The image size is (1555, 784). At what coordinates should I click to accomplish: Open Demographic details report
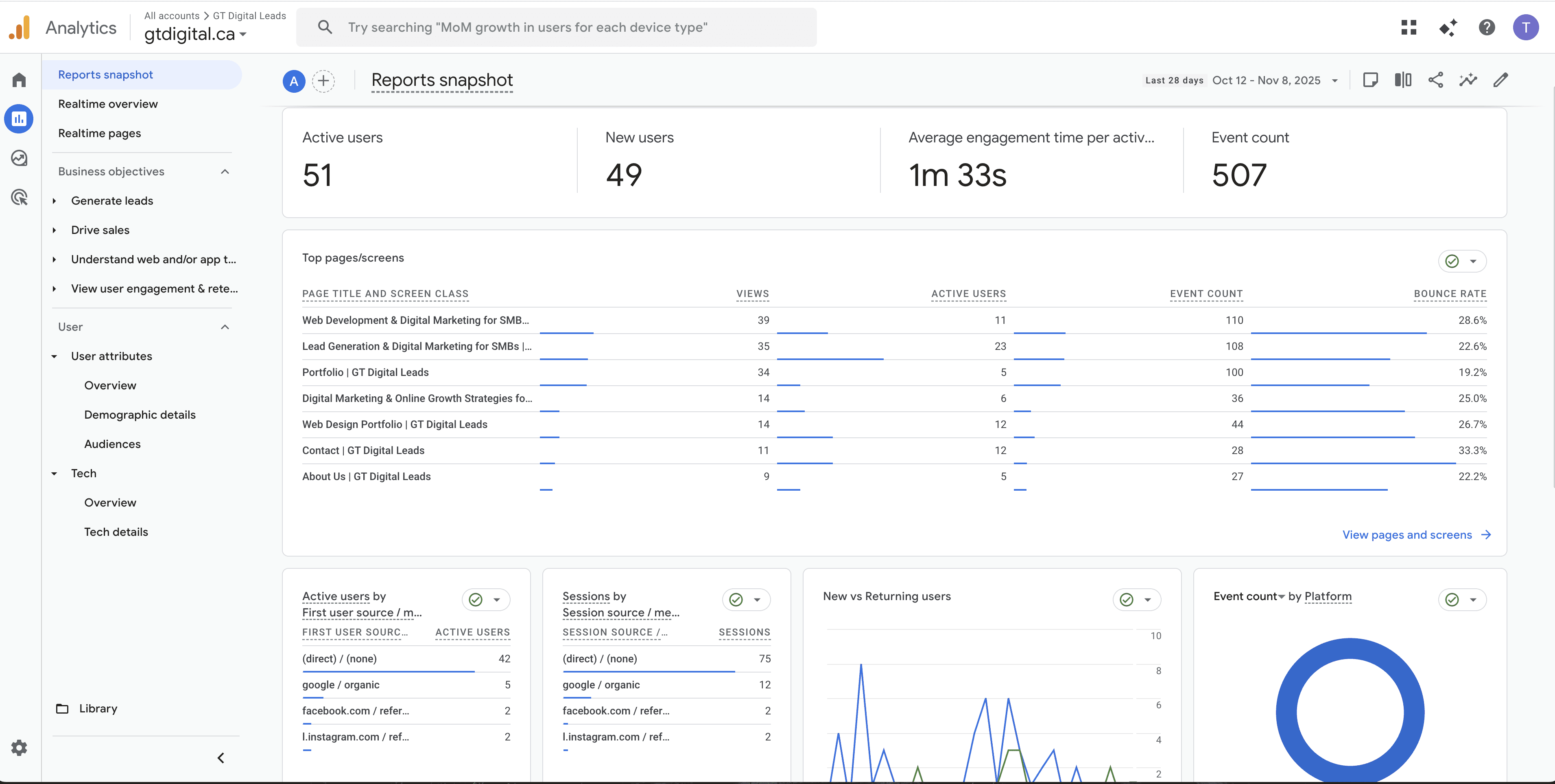coord(140,415)
